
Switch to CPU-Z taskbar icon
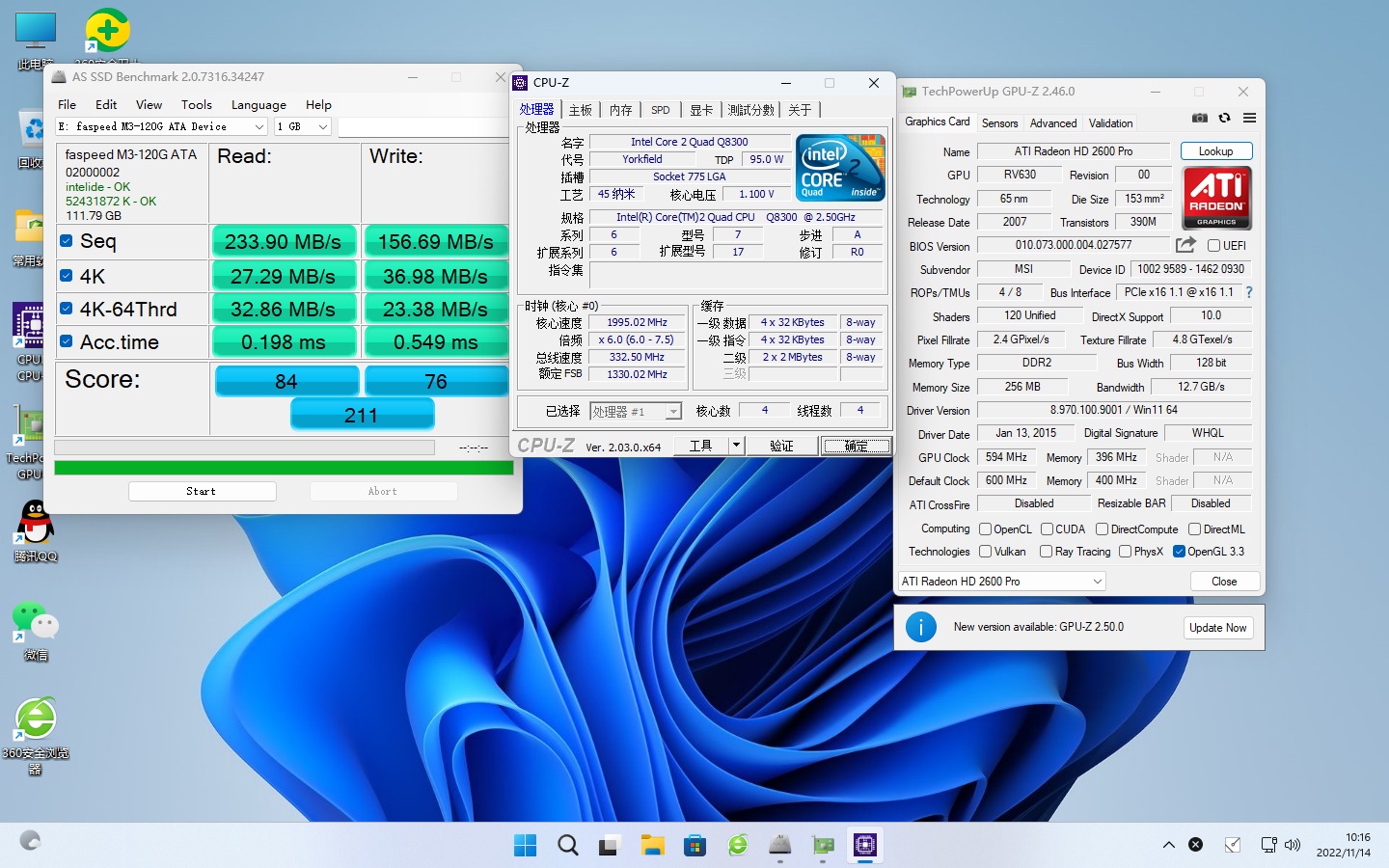click(x=865, y=846)
